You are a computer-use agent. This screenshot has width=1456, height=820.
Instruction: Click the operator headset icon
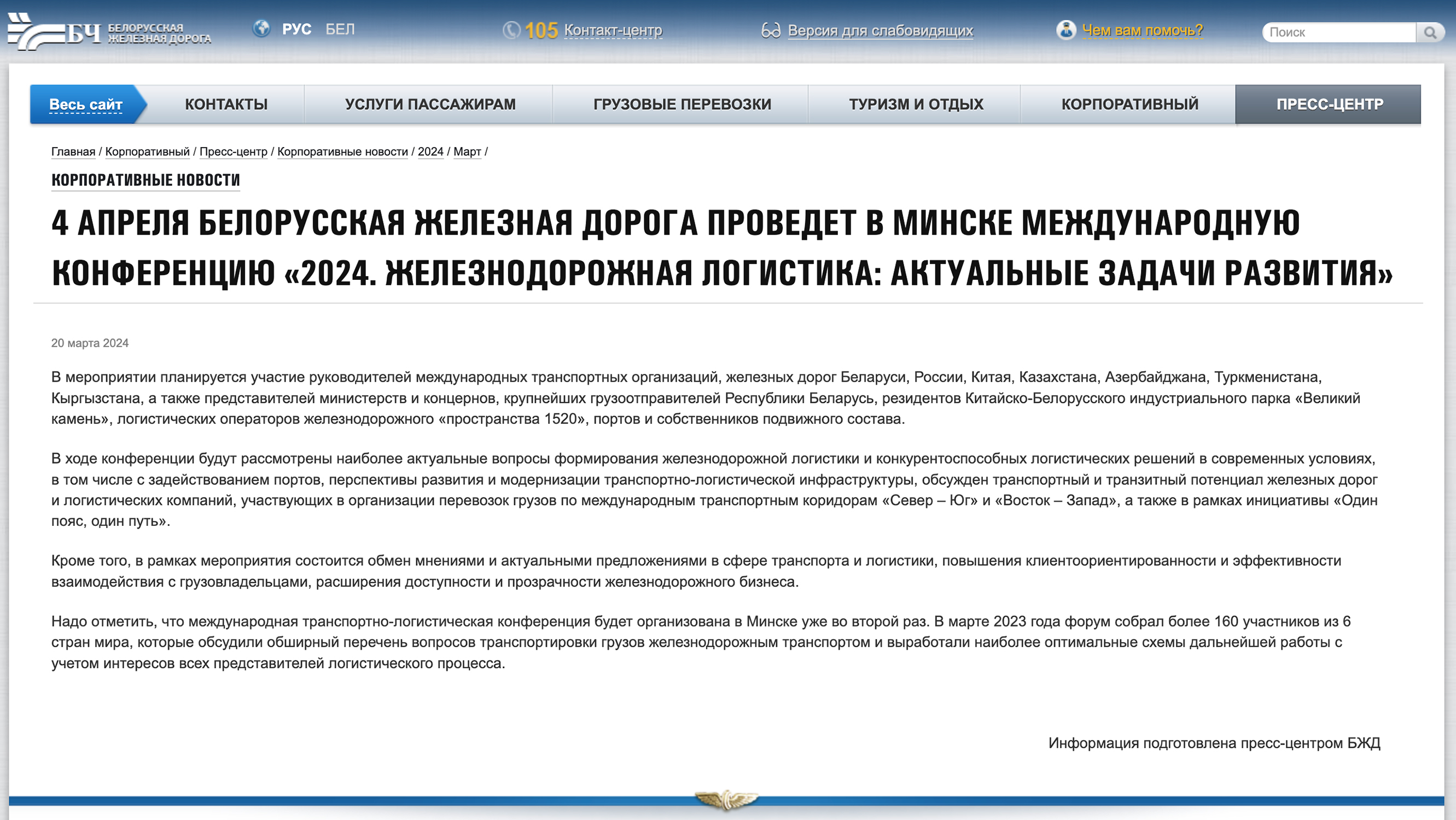pos(1065,30)
